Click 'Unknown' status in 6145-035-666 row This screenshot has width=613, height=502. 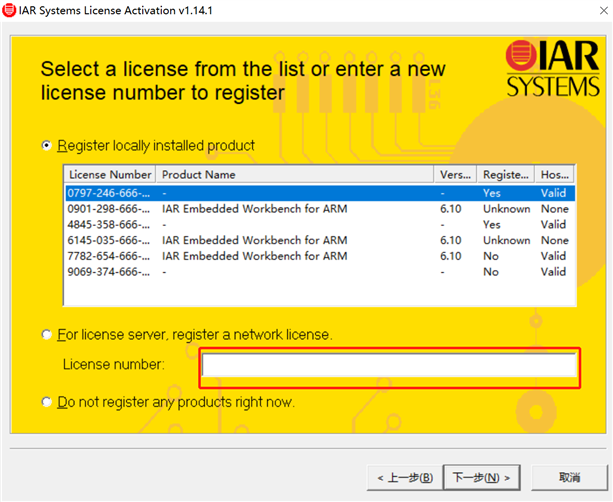[507, 240]
